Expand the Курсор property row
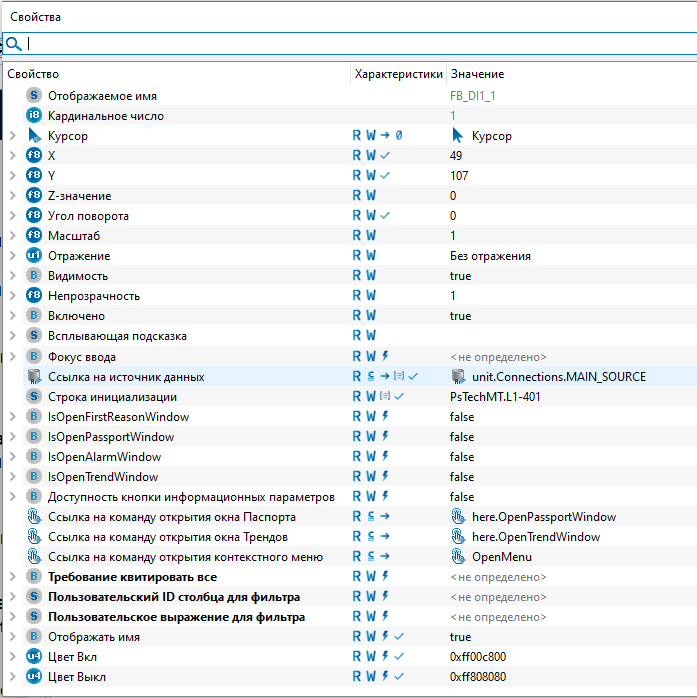The width and height of the screenshot is (697, 698). pos(12,136)
